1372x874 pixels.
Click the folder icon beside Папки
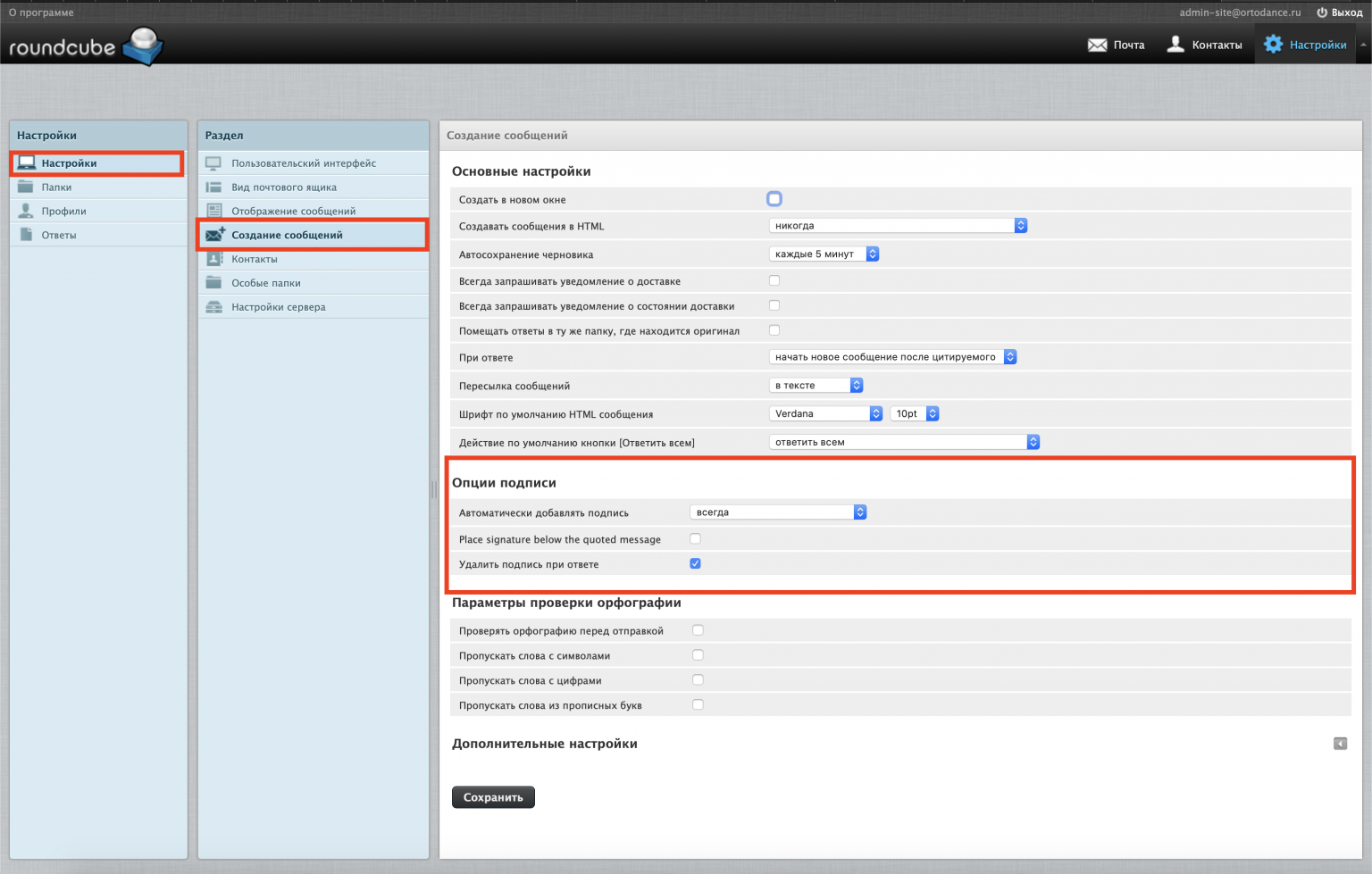click(x=26, y=187)
